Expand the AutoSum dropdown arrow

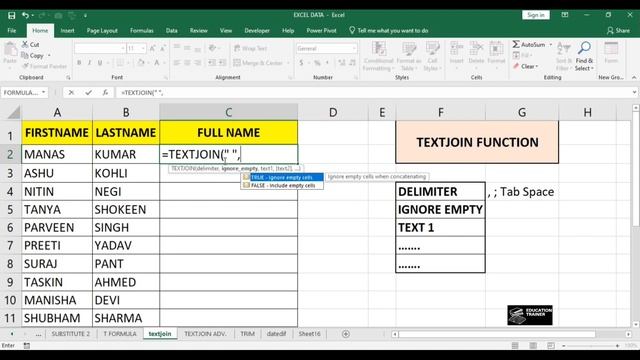coord(551,44)
